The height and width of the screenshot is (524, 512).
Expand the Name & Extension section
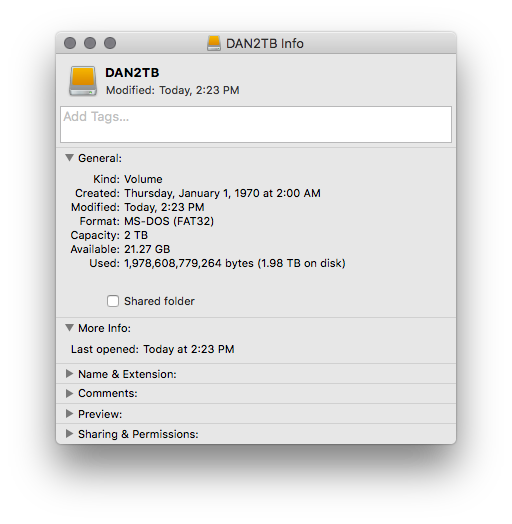coord(70,374)
